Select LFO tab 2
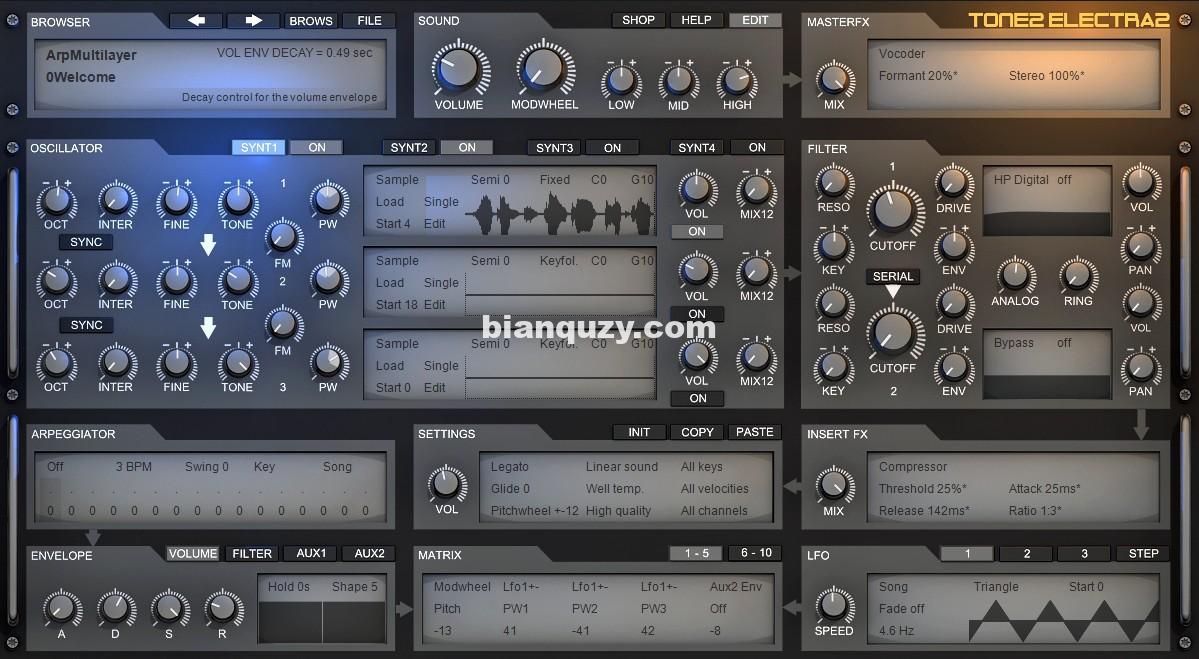 tap(1026, 553)
